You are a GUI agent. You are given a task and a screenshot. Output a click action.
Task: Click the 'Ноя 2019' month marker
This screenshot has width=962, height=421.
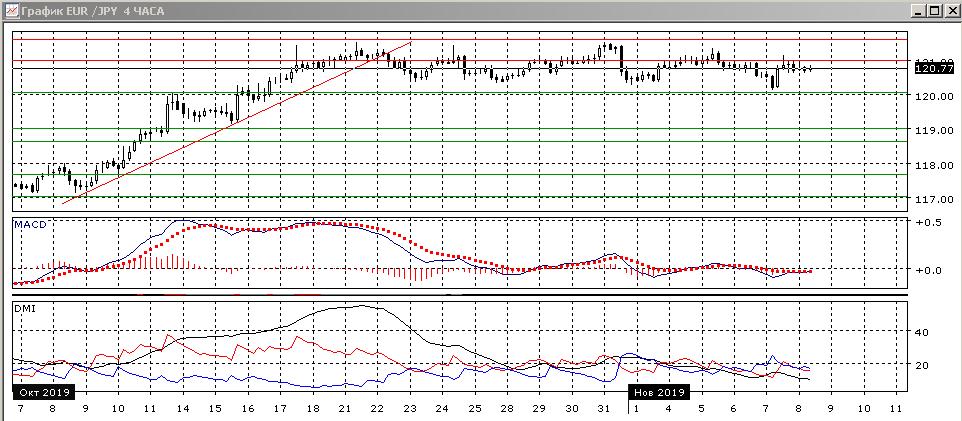pyautogui.click(x=658, y=393)
